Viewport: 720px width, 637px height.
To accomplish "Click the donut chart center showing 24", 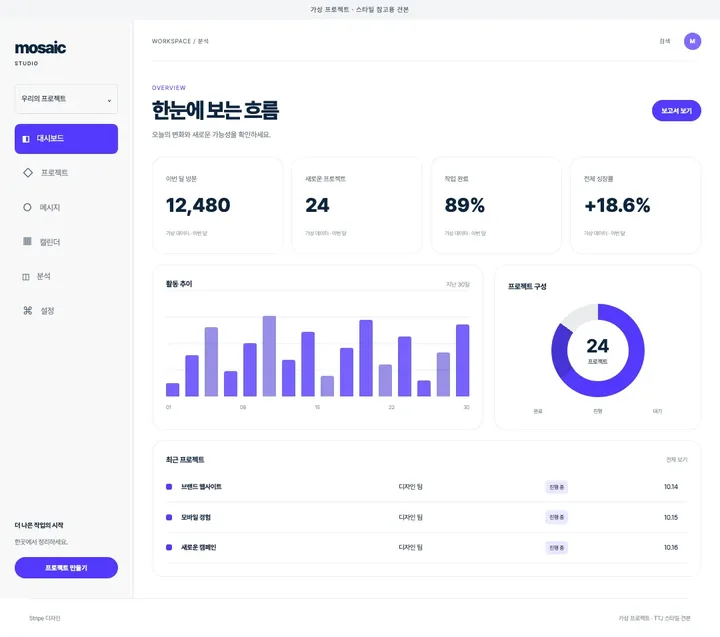I will [597, 350].
